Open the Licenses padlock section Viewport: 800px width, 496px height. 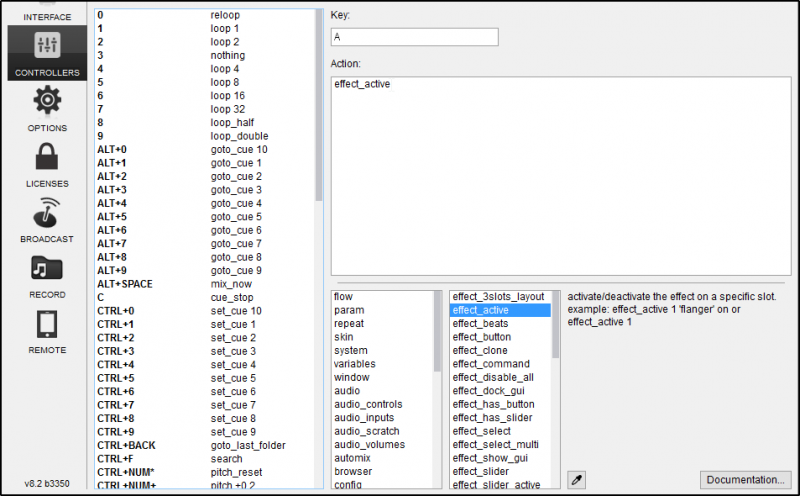coord(47,164)
